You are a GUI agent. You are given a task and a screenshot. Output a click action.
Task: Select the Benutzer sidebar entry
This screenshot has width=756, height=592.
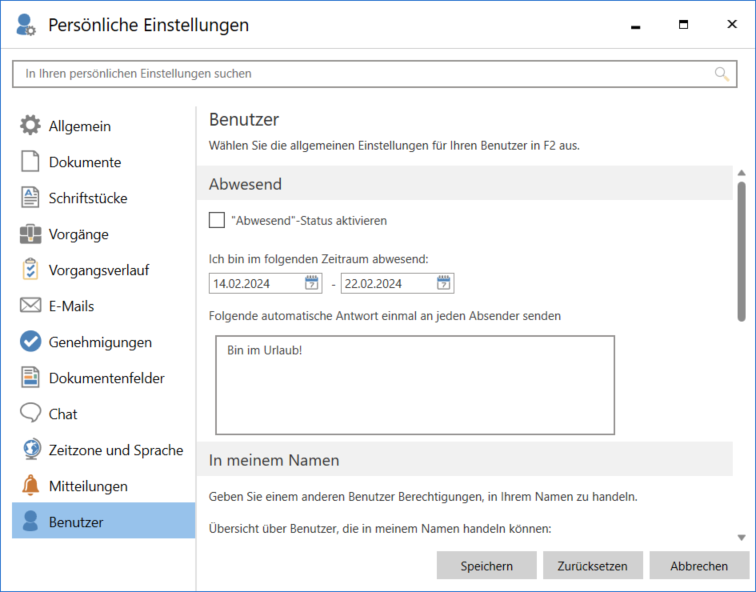[104, 520]
